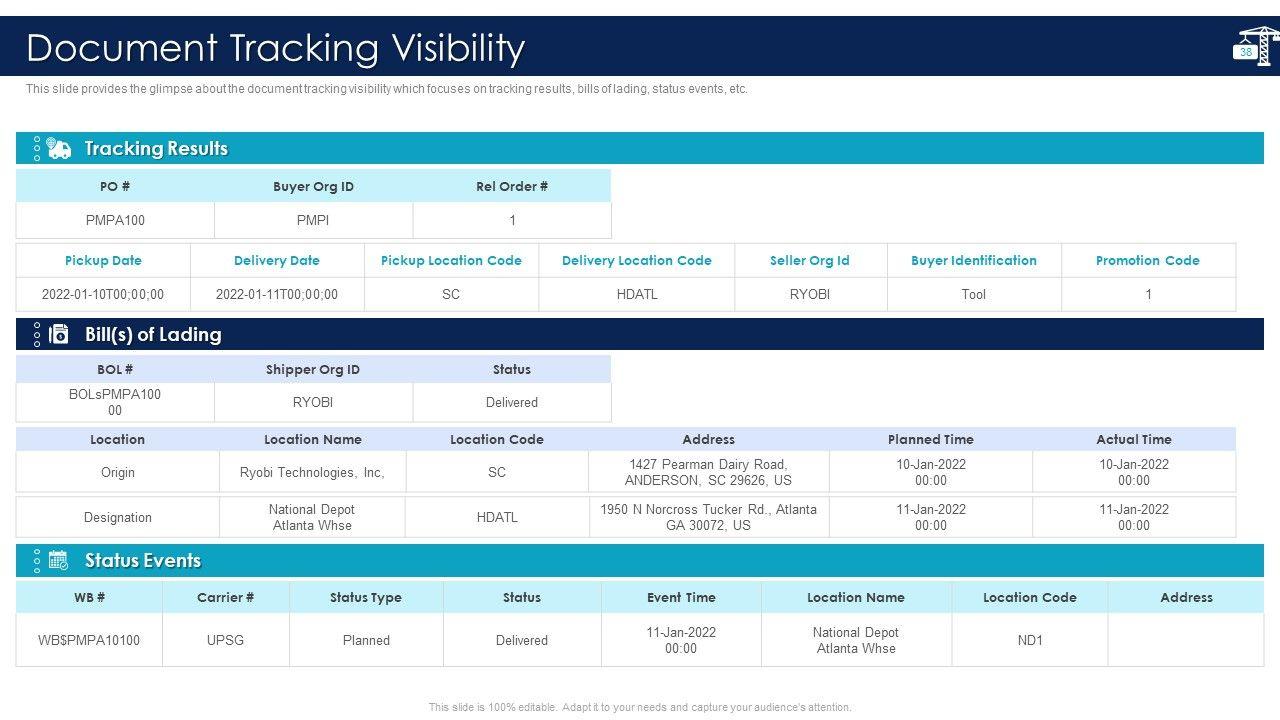Select the 1950 N Norcross Tucker Rd. address cell
Screen dimensions: 1280x720
tap(708, 517)
